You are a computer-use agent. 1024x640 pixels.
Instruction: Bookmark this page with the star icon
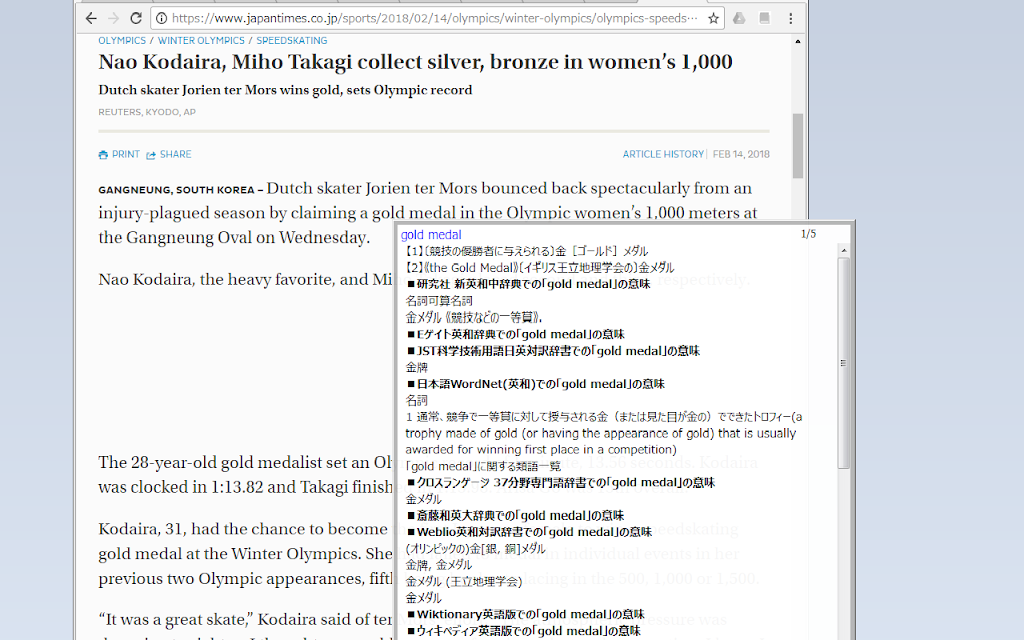coord(713,18)
